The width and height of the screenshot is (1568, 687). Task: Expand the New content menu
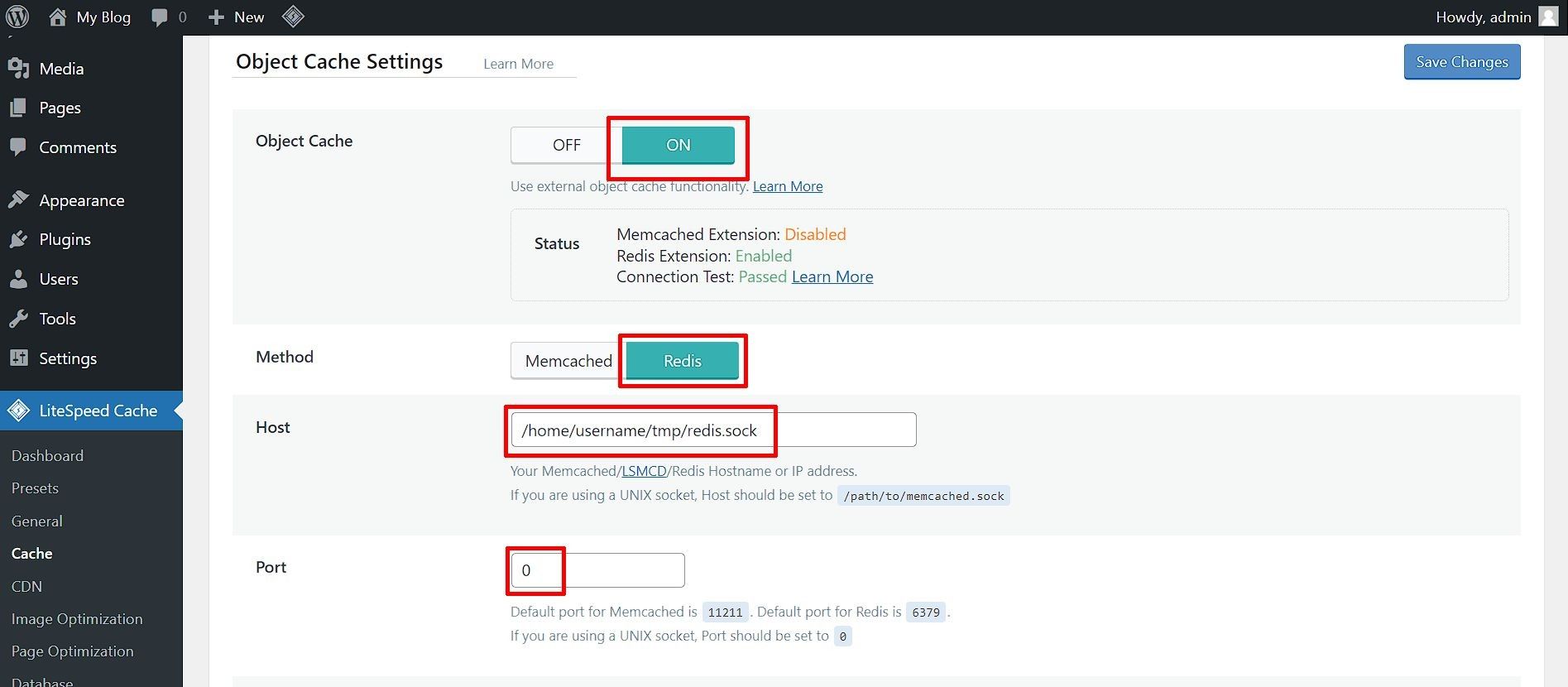click(237, 17)
